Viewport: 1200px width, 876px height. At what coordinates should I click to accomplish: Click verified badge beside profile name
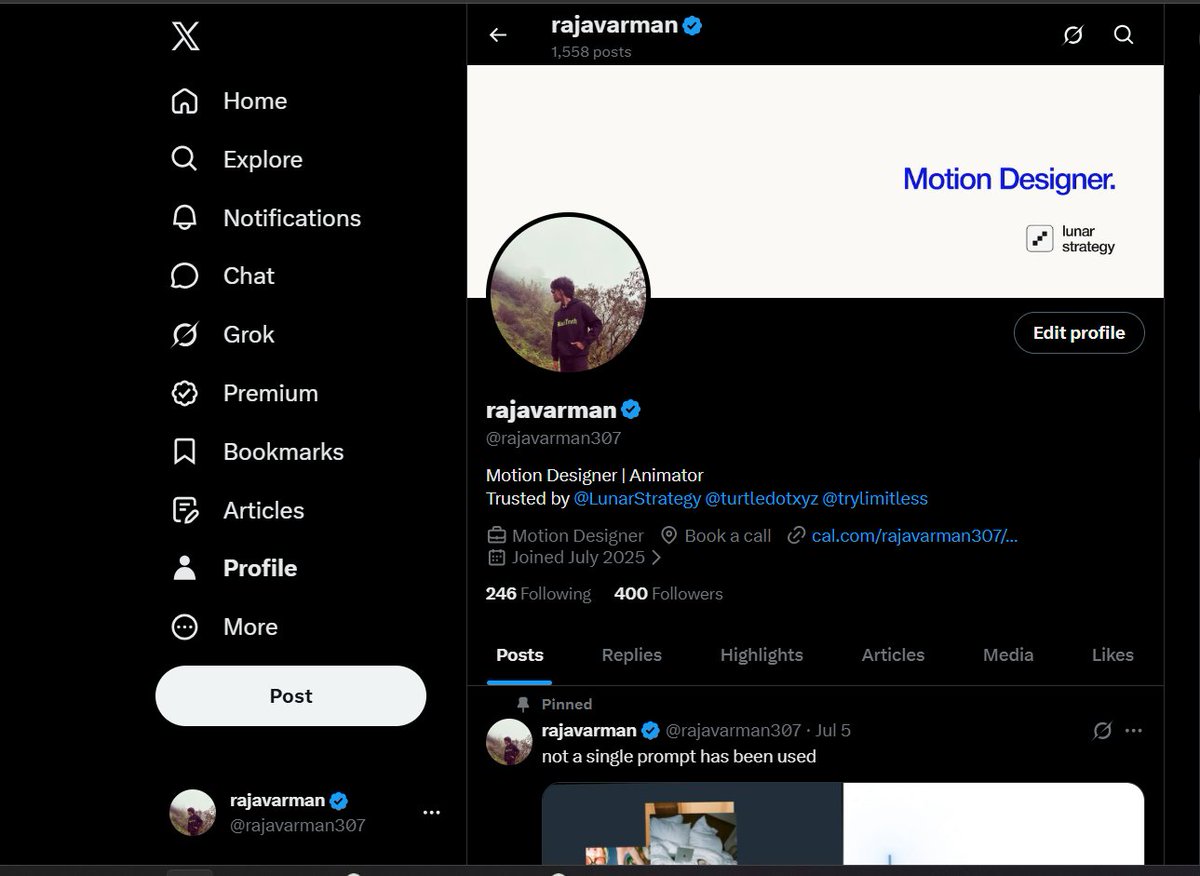tap(631, 409)
